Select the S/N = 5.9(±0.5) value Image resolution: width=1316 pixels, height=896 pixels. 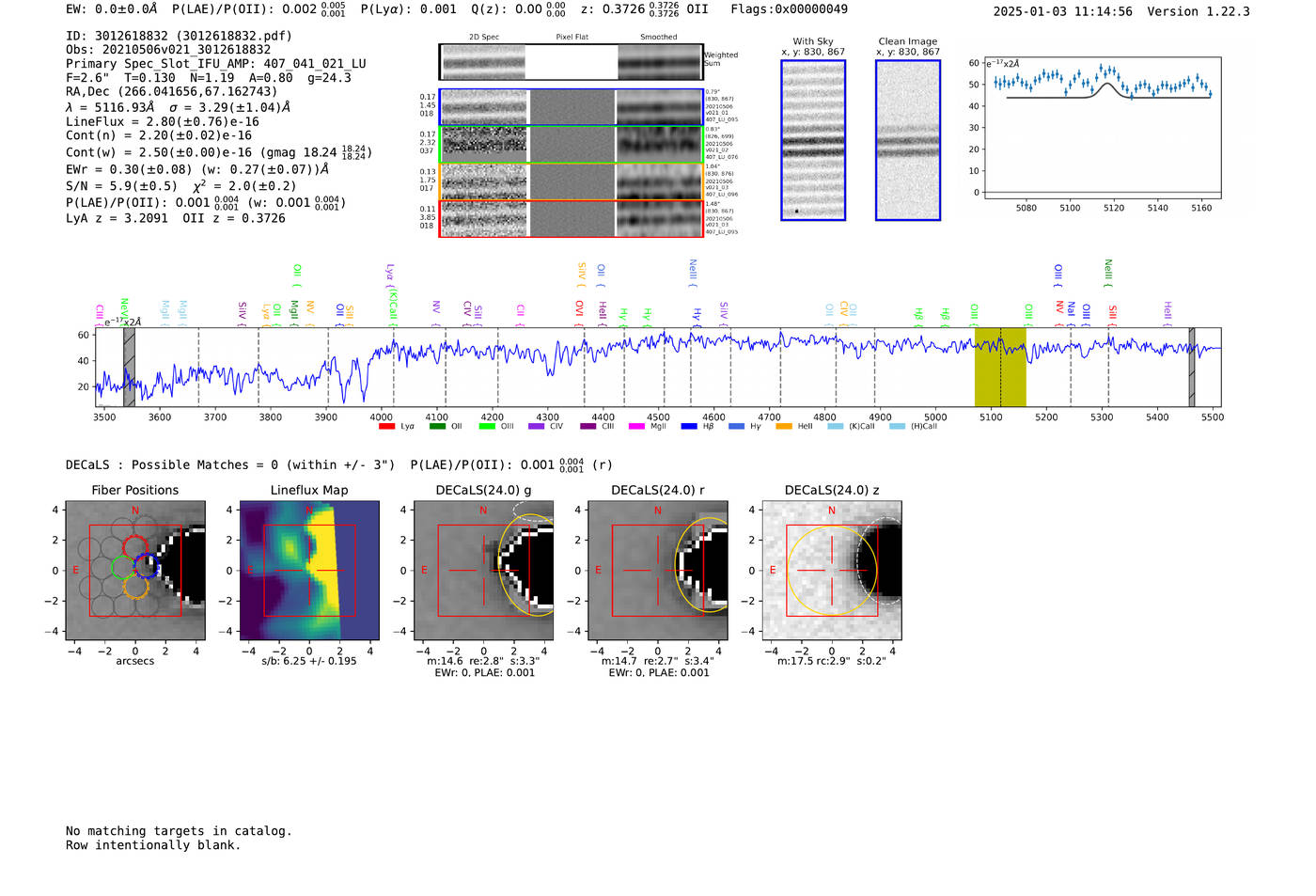[x=121, y=186]
